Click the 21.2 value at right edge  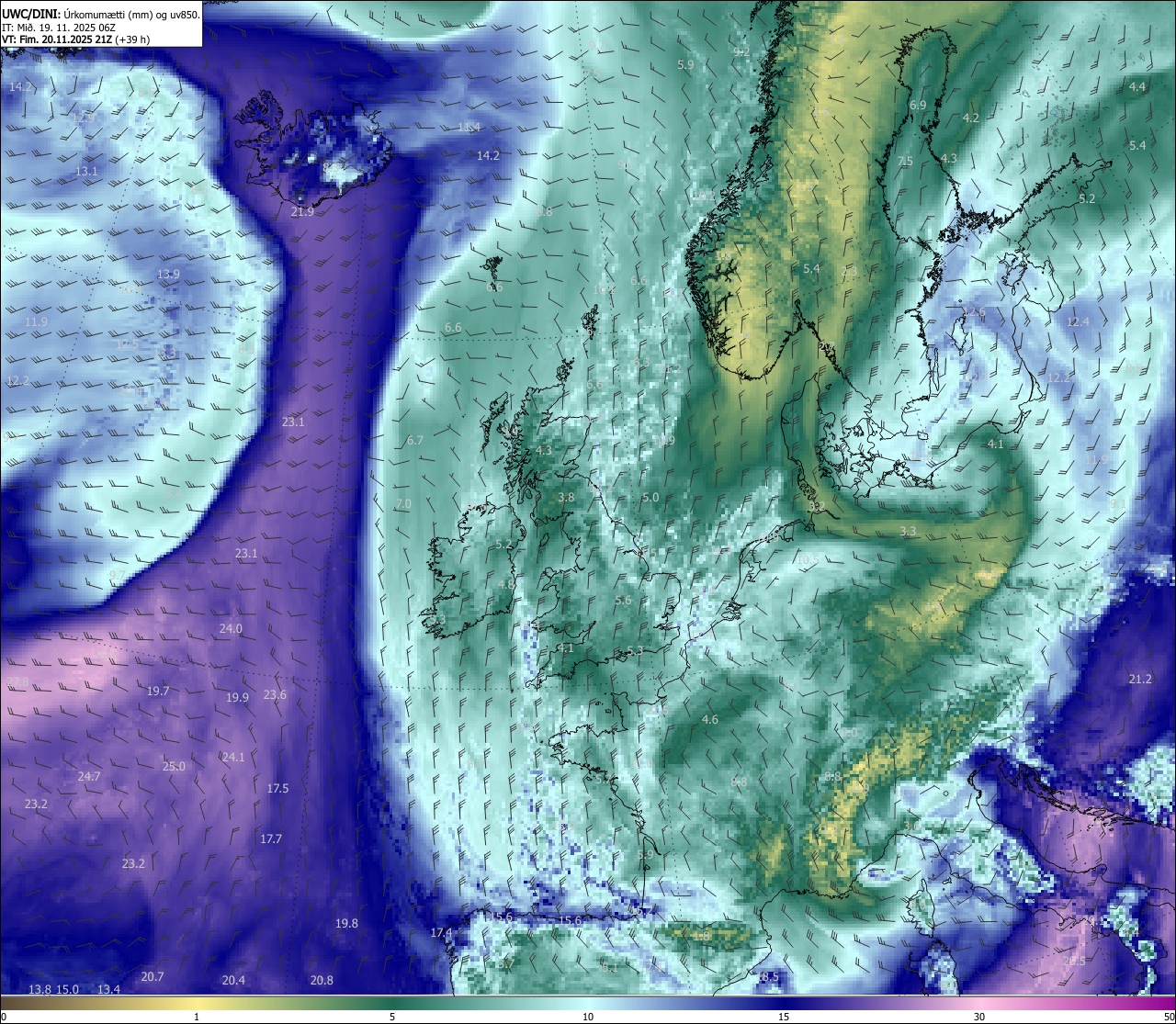[x=1139, y=679]
